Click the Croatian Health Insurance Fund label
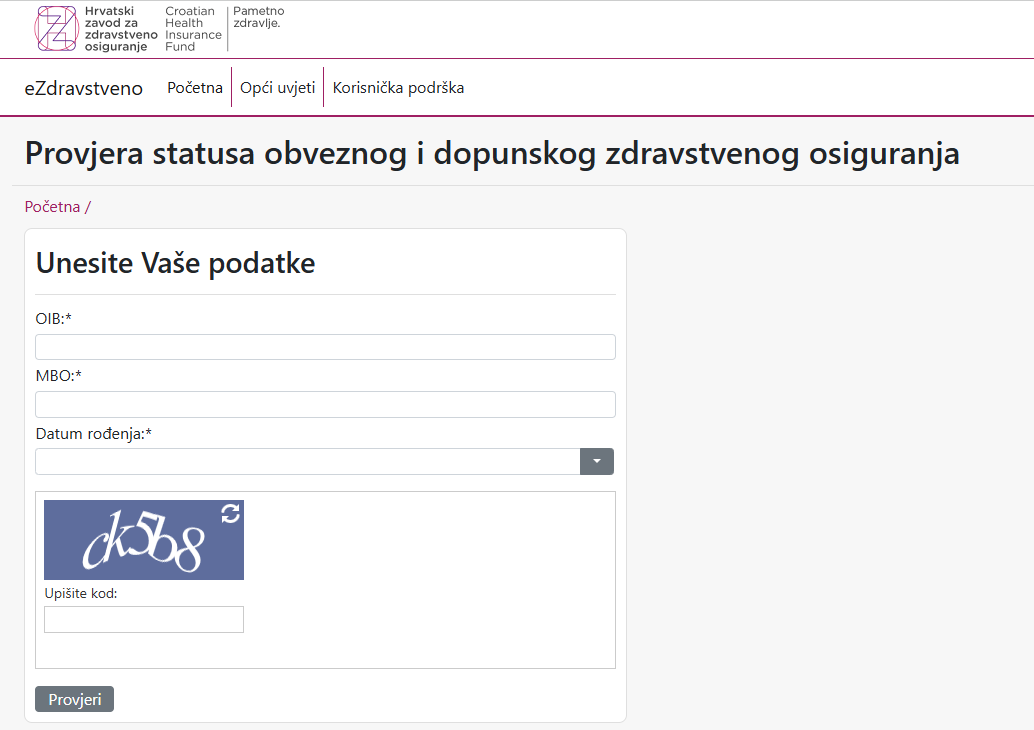This screenshot has height=730, width=1034. tap(192, 29)
